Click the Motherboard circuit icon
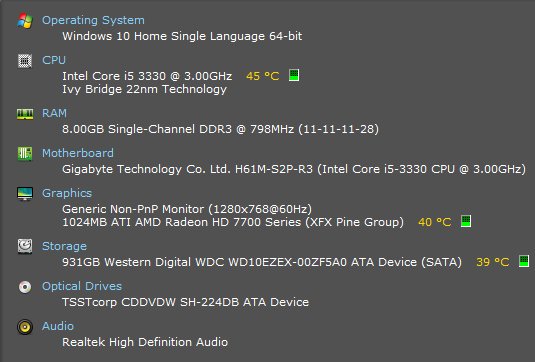535x362 pixels. [25, 154]
